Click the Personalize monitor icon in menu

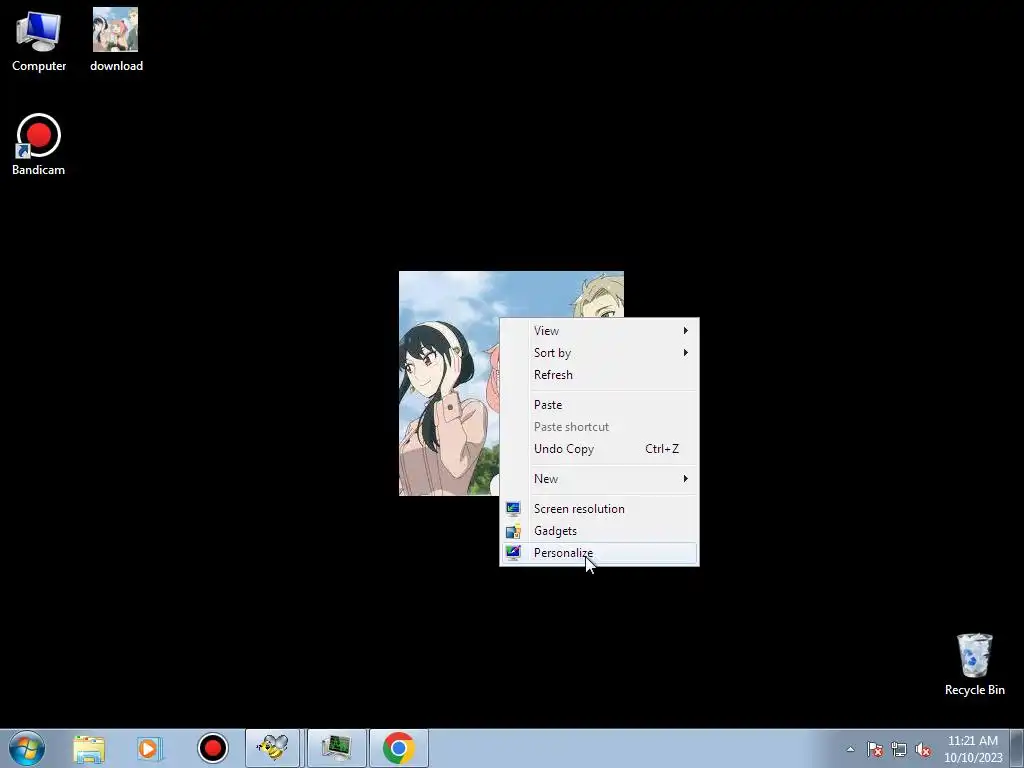tap(513, 552)
